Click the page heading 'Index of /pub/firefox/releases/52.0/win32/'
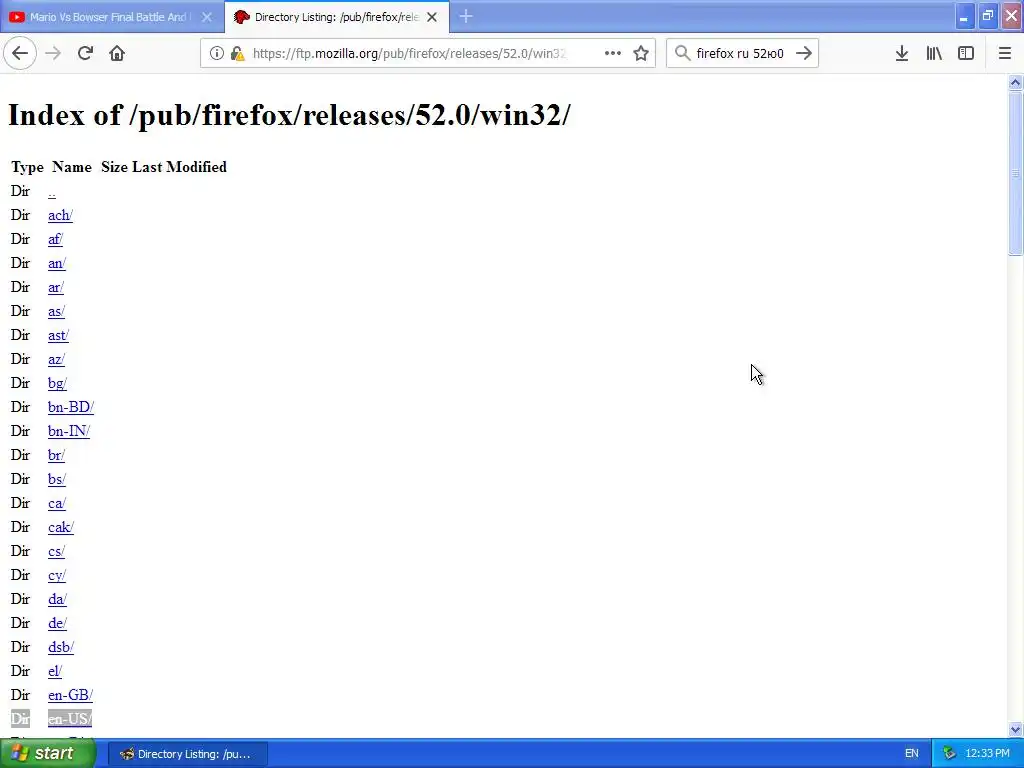This screenshot has height=768, width=1024. click(289, 115)
